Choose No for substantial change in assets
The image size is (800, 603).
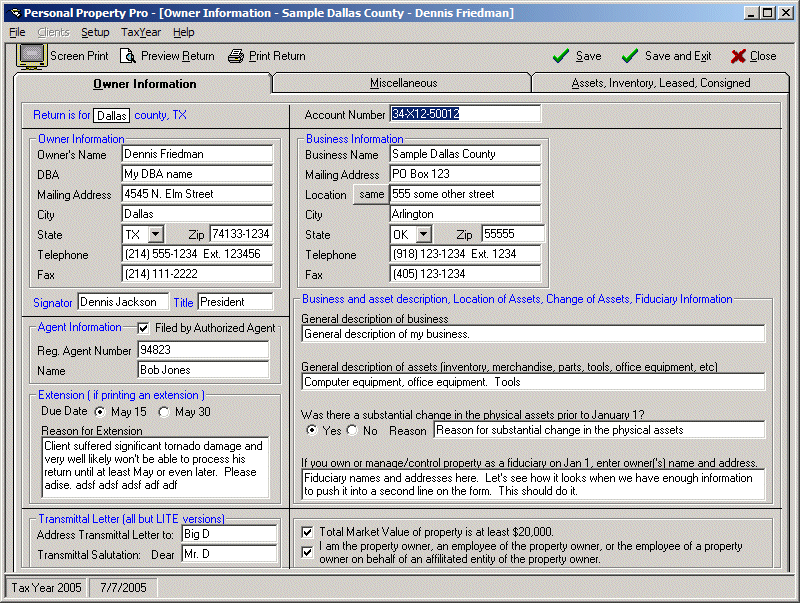click(352, 430)
